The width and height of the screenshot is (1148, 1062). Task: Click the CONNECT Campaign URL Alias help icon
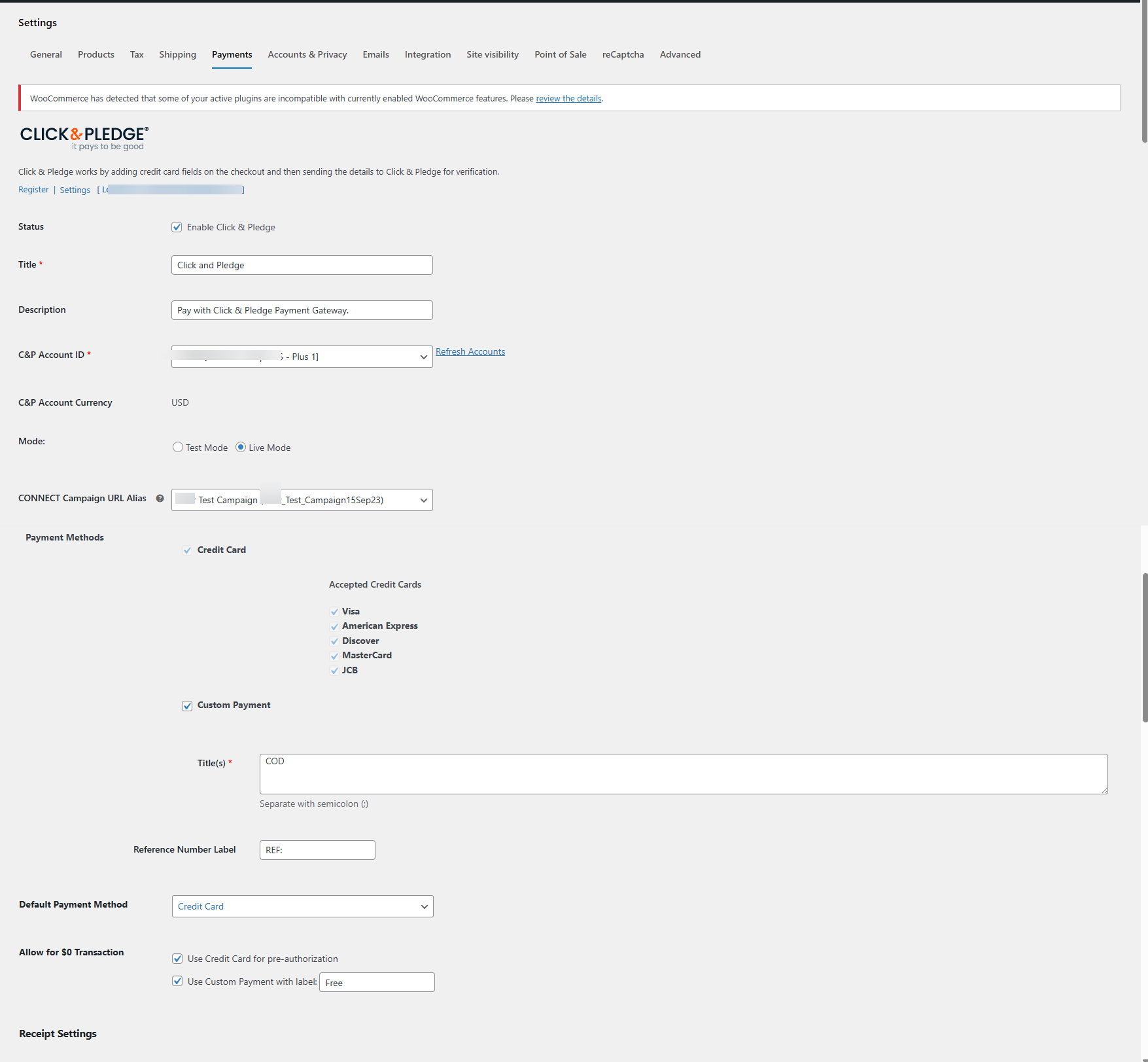(x=160, y=499)
